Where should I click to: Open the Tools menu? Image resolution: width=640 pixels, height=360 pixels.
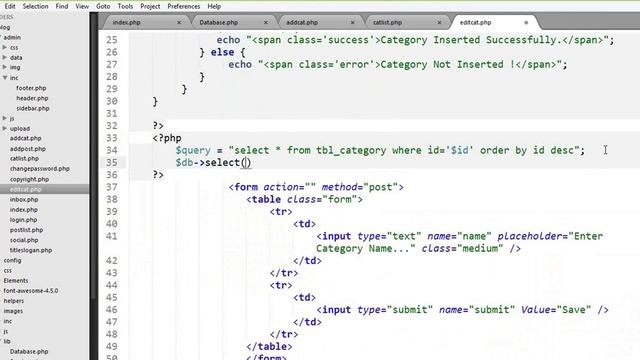point(125,7)
